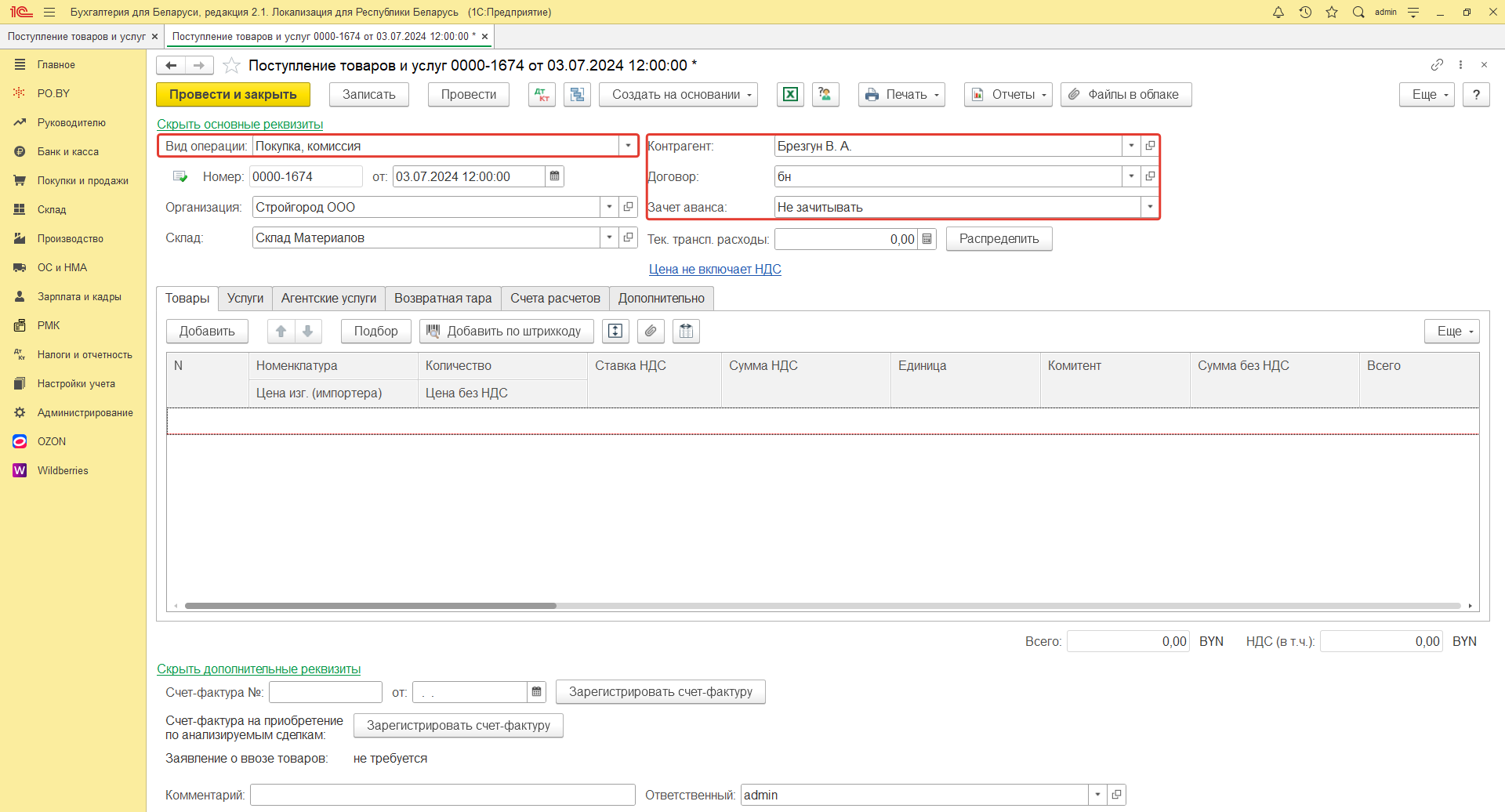Open notifications bell in title bar

[x=1278, y=12]
